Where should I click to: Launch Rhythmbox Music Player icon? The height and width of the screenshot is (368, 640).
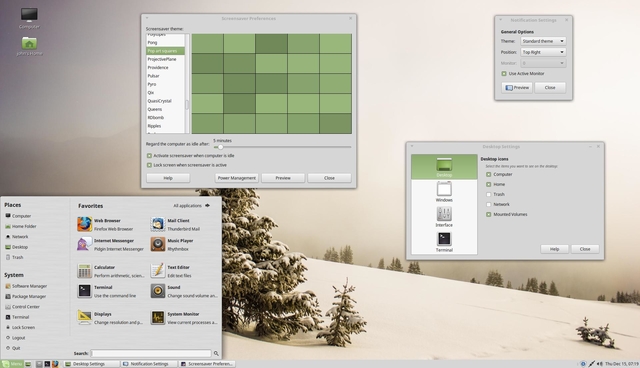tap(158, 244)
